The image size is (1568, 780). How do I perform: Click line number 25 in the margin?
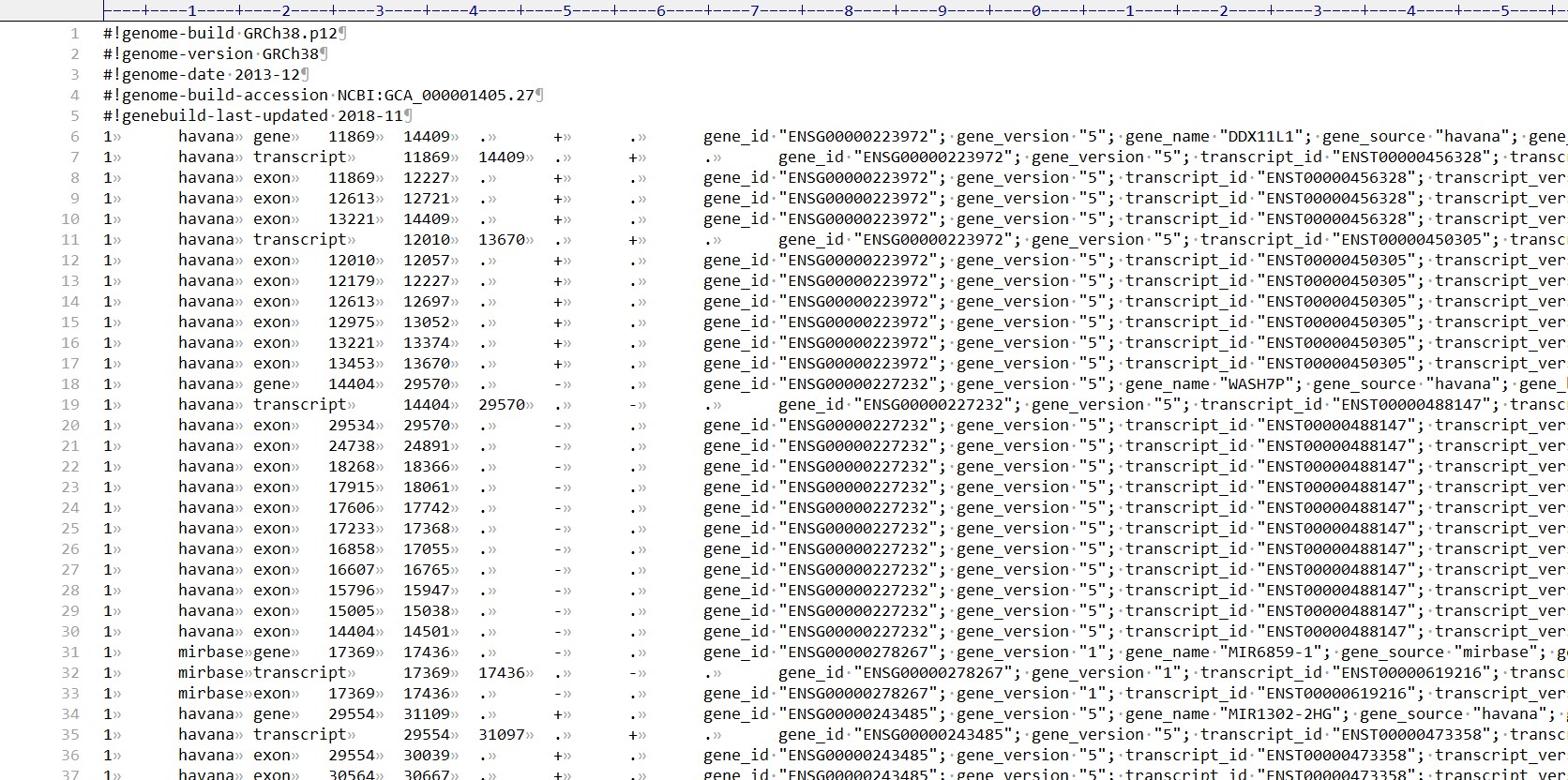pyautogui.click(x=70, y=529)
